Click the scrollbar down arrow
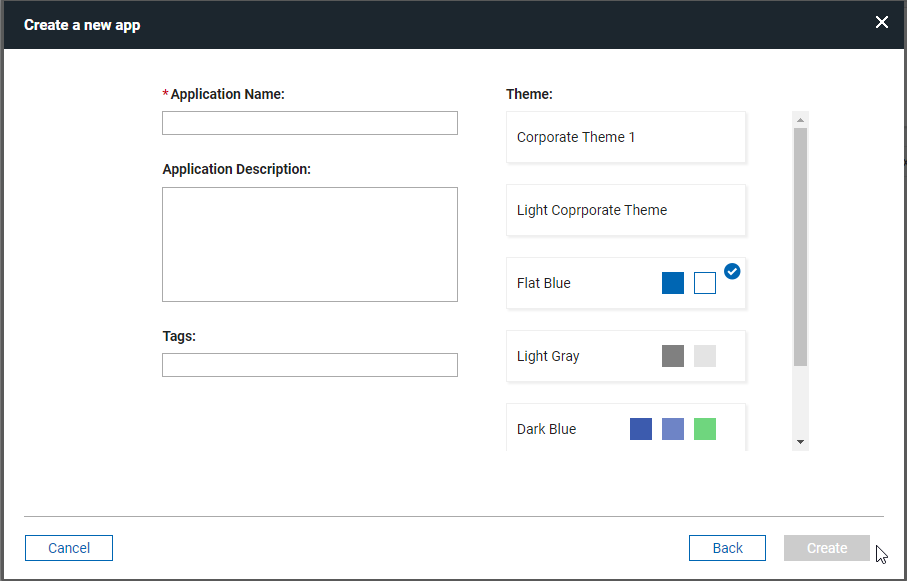Screen dimensions: 907x581 pyautogui.click(x=799, y=440)
